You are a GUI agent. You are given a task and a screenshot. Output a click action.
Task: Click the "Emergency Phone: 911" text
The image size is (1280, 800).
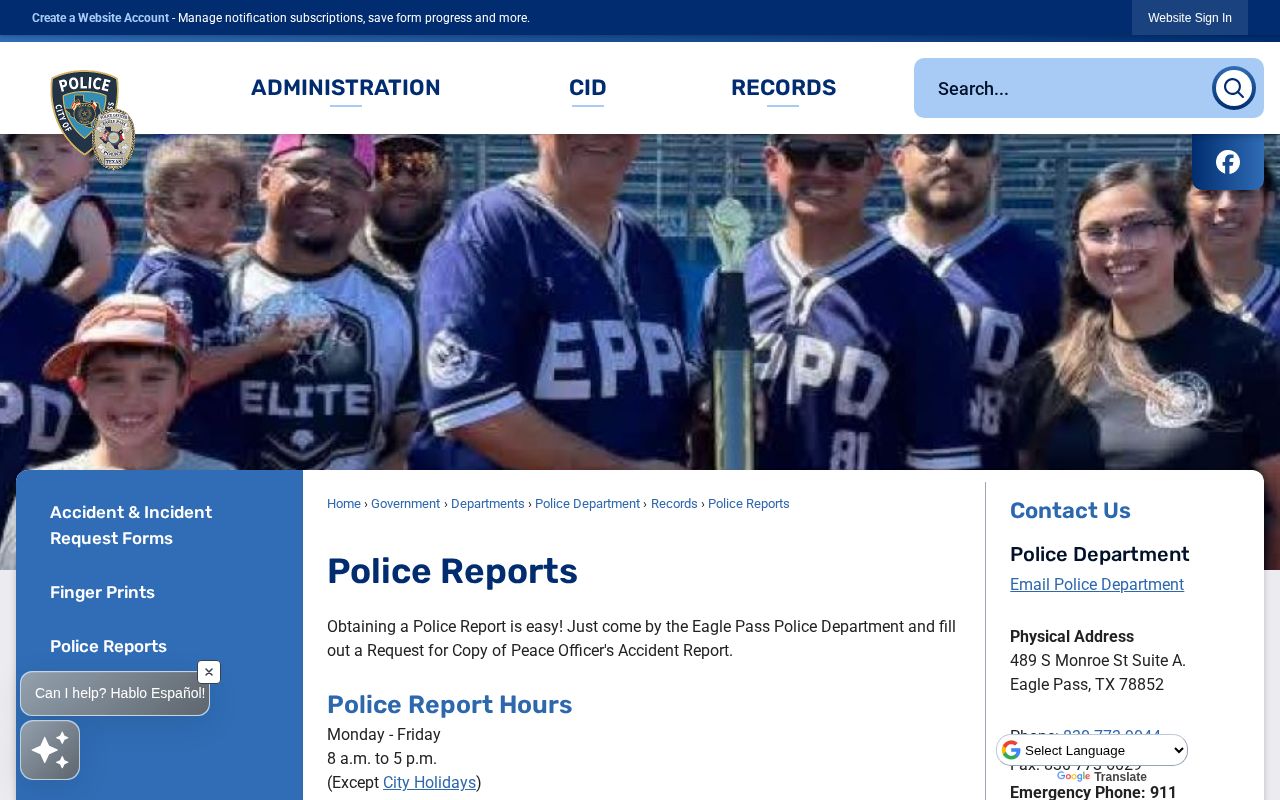tap(1093, 792)
